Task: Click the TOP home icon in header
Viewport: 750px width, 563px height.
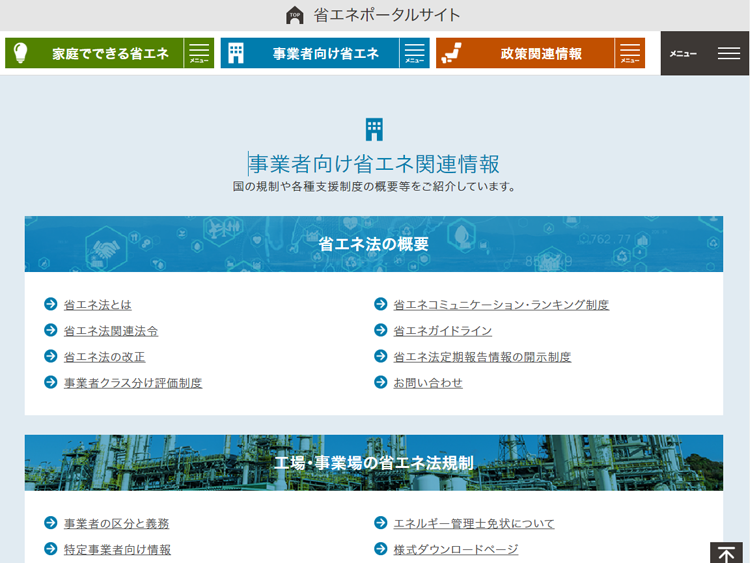Action: click(295, 15)
